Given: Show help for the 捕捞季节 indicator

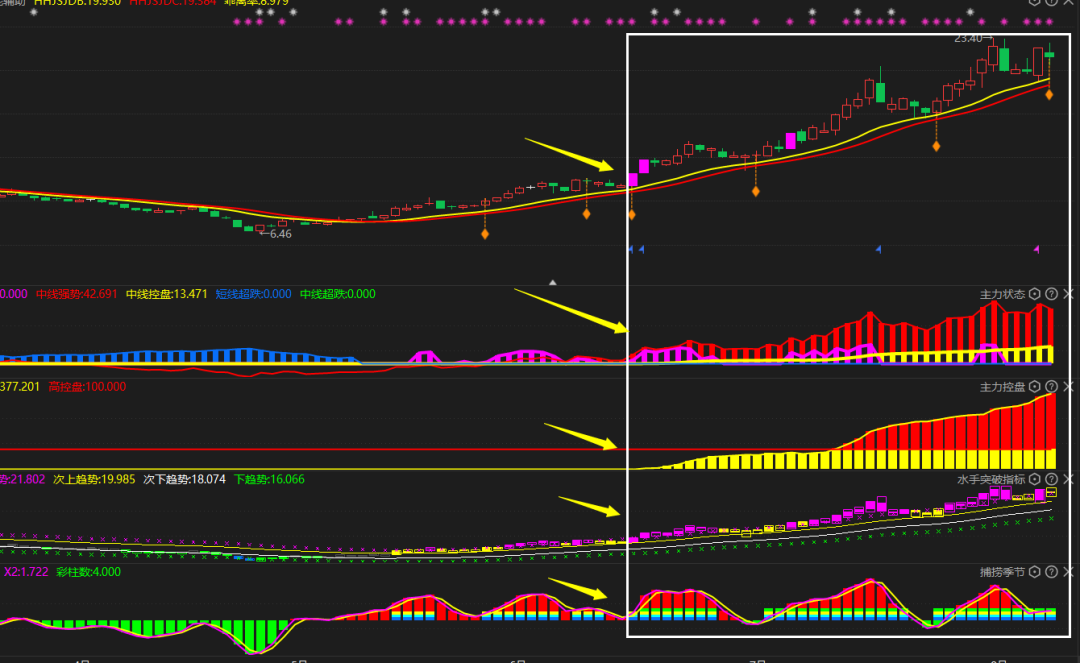Looking at the screenshot, I should pos(1051,572).
